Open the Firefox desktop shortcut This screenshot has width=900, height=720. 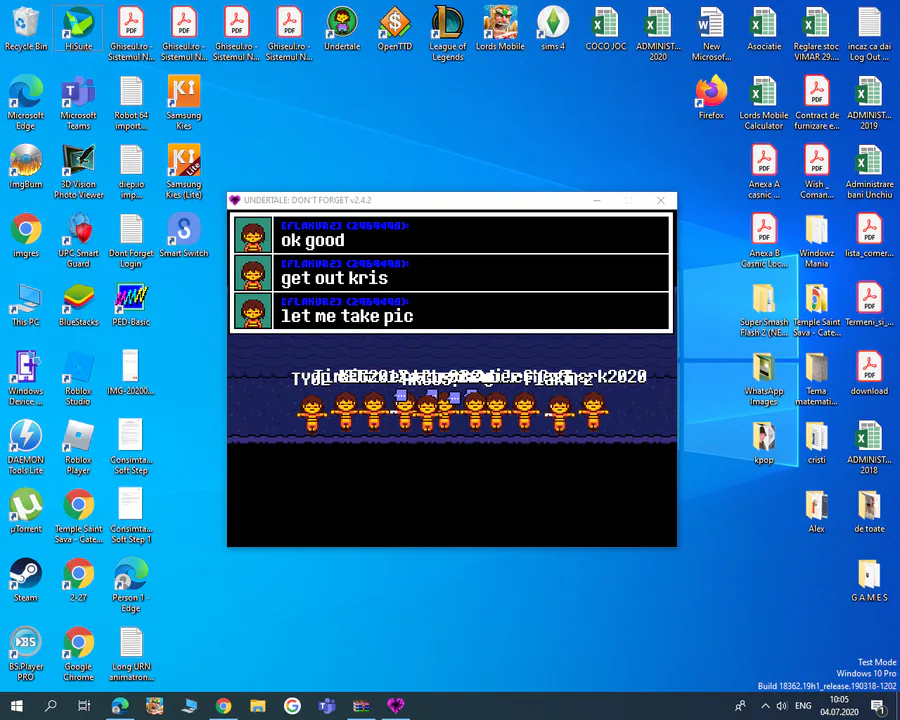(x=711, y=98)
